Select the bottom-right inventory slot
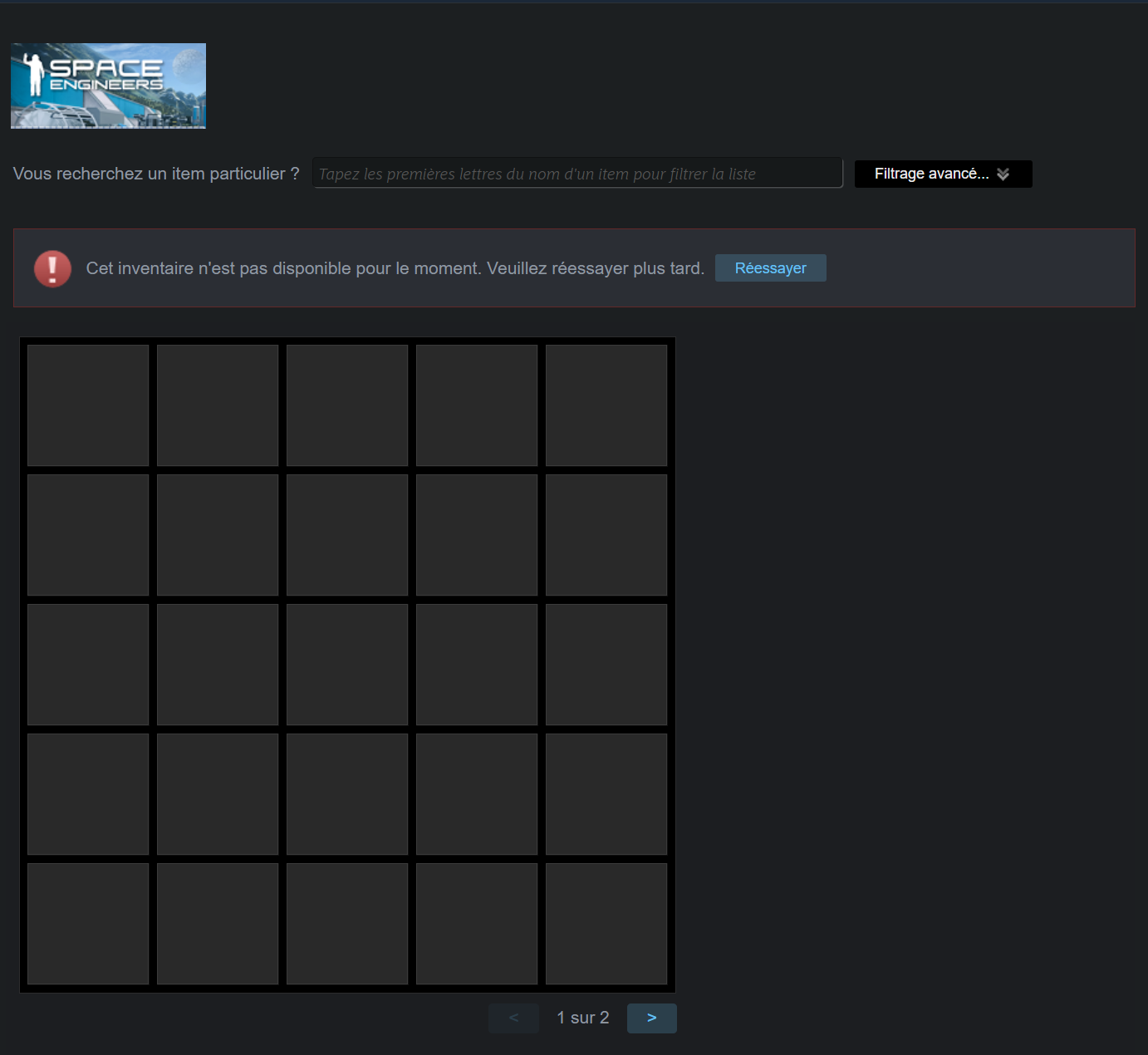This screenshot has height=1055, width=1148. click(x=606, y=924)
